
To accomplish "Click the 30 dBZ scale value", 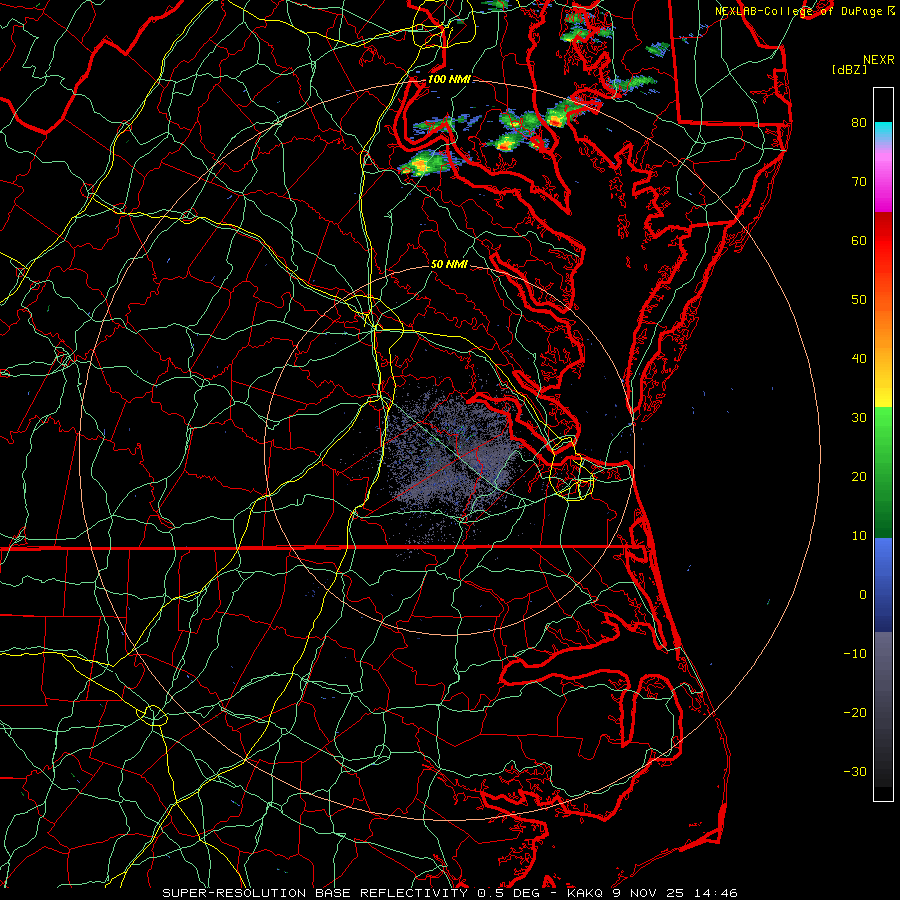I will (x=859, y=418).
